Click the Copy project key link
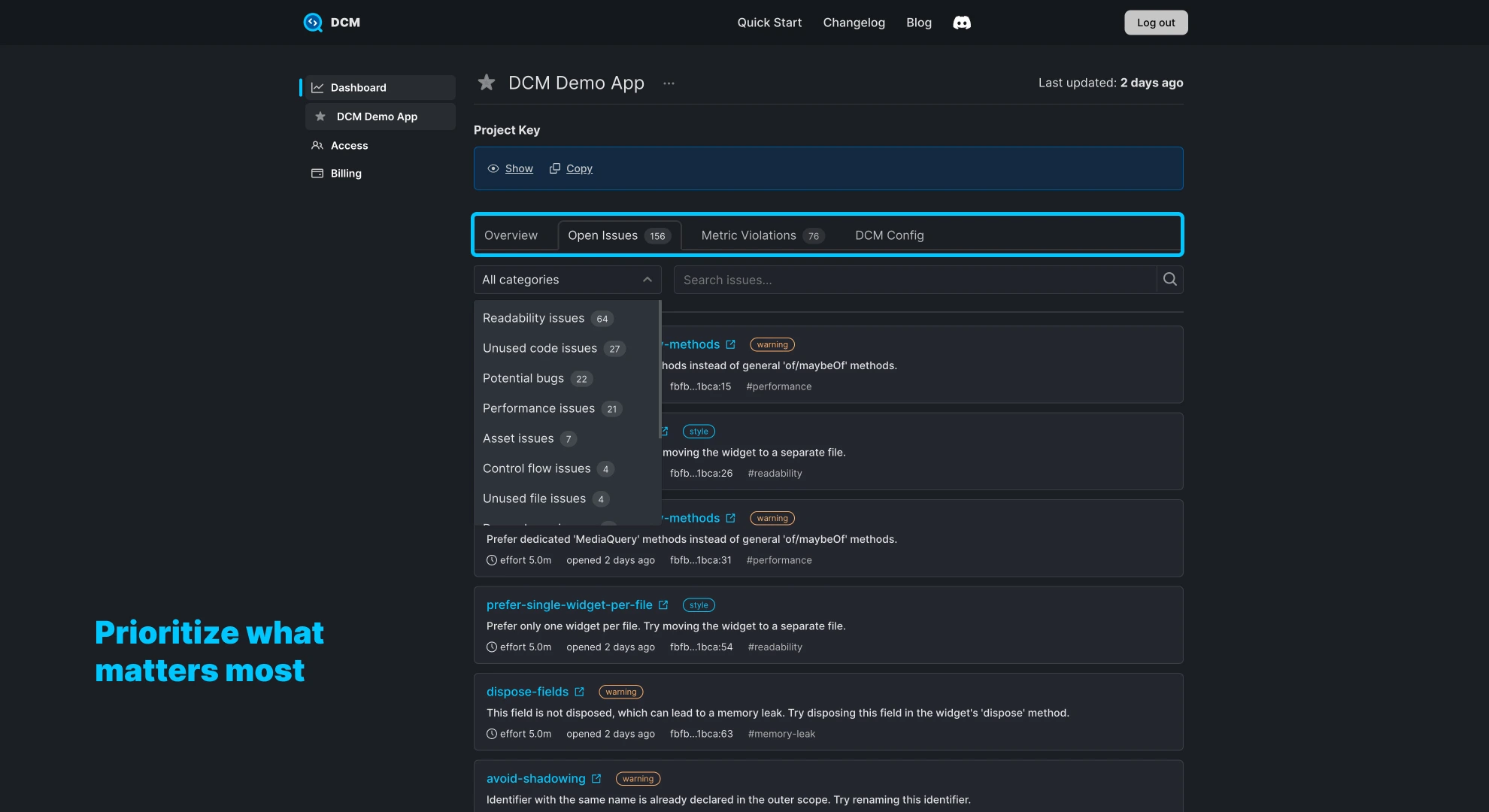 579,168
